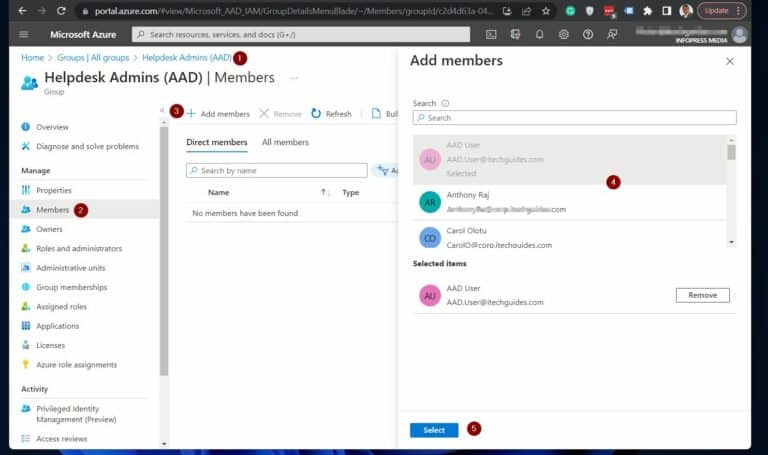This screenshot has width=768, height=455.
Task: Open Licenses in the sidebar
Action: coord(50,345)
